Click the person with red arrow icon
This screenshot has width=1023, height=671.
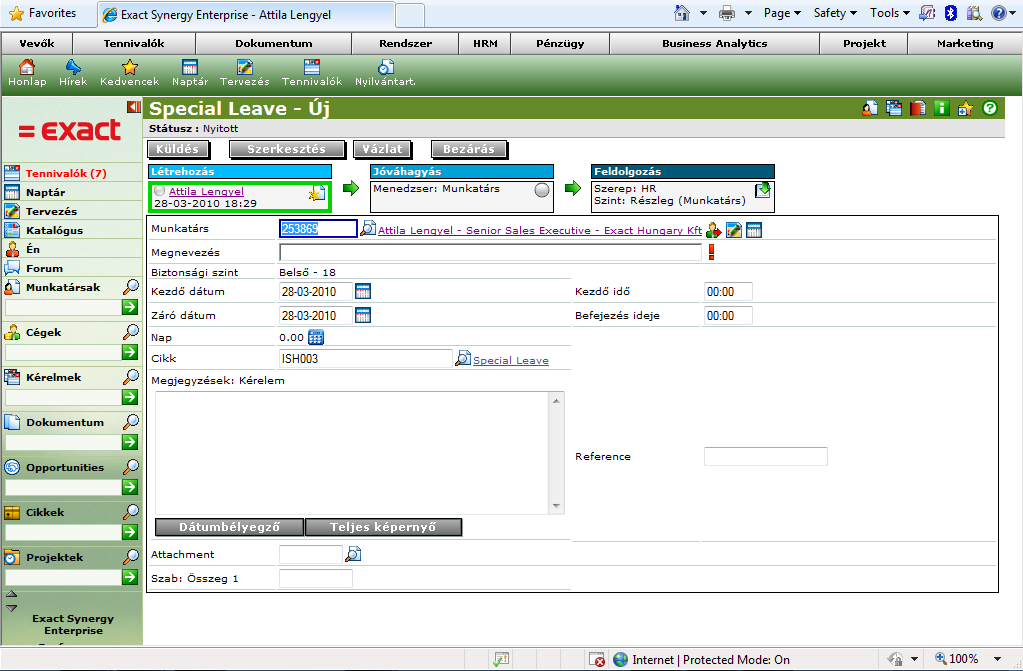[714, 230]
